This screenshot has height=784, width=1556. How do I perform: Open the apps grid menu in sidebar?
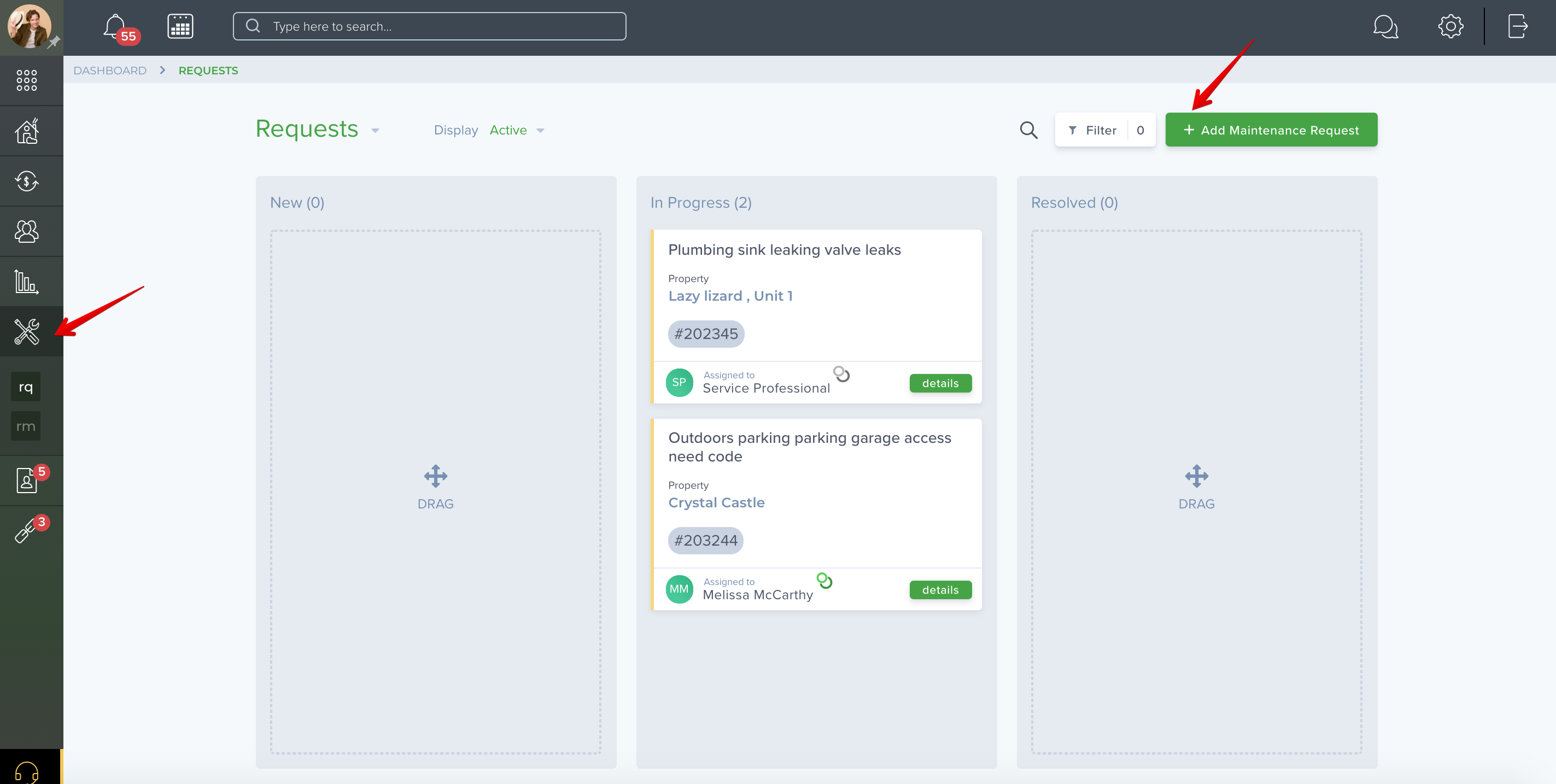[x=27, y=80]
